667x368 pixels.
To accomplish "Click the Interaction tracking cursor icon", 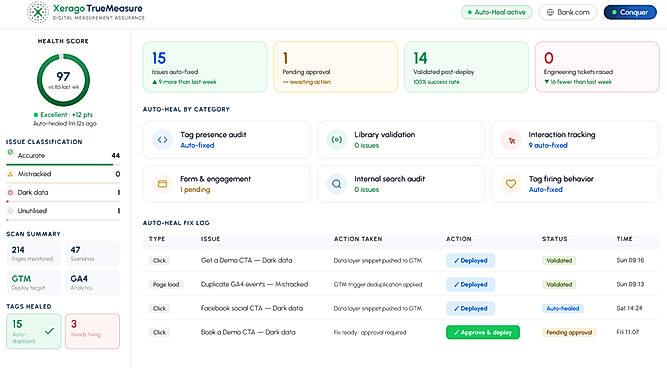I will (x=511, y=140).
